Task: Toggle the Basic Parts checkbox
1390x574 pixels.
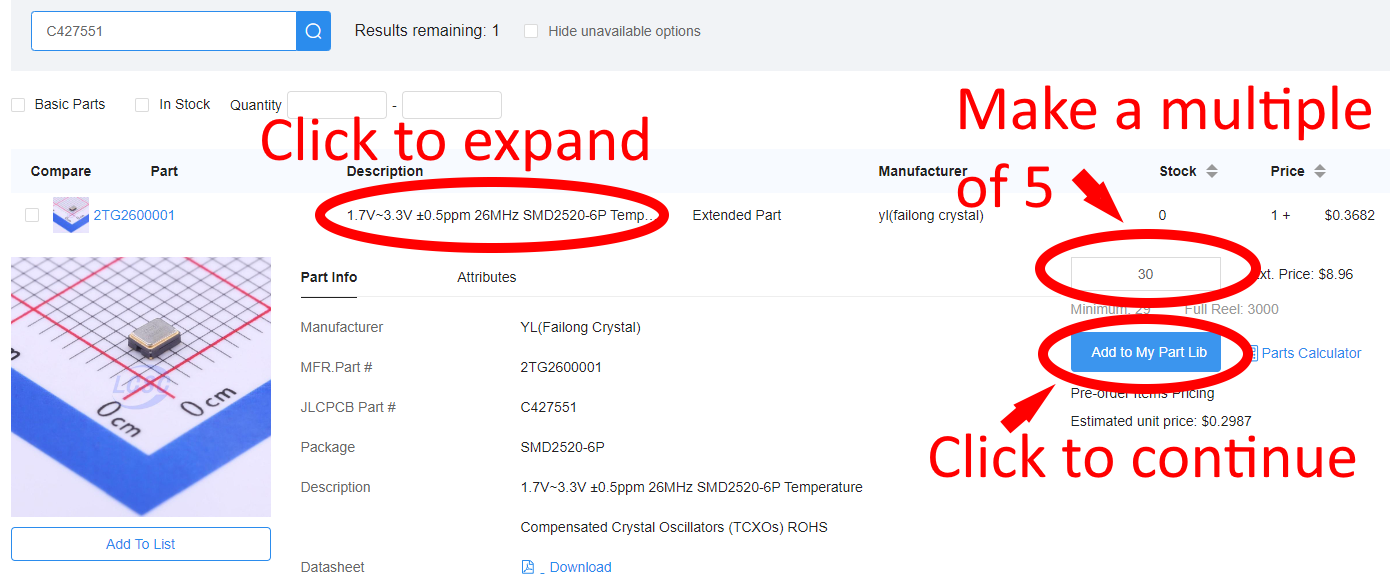Action: coord(18,105)
